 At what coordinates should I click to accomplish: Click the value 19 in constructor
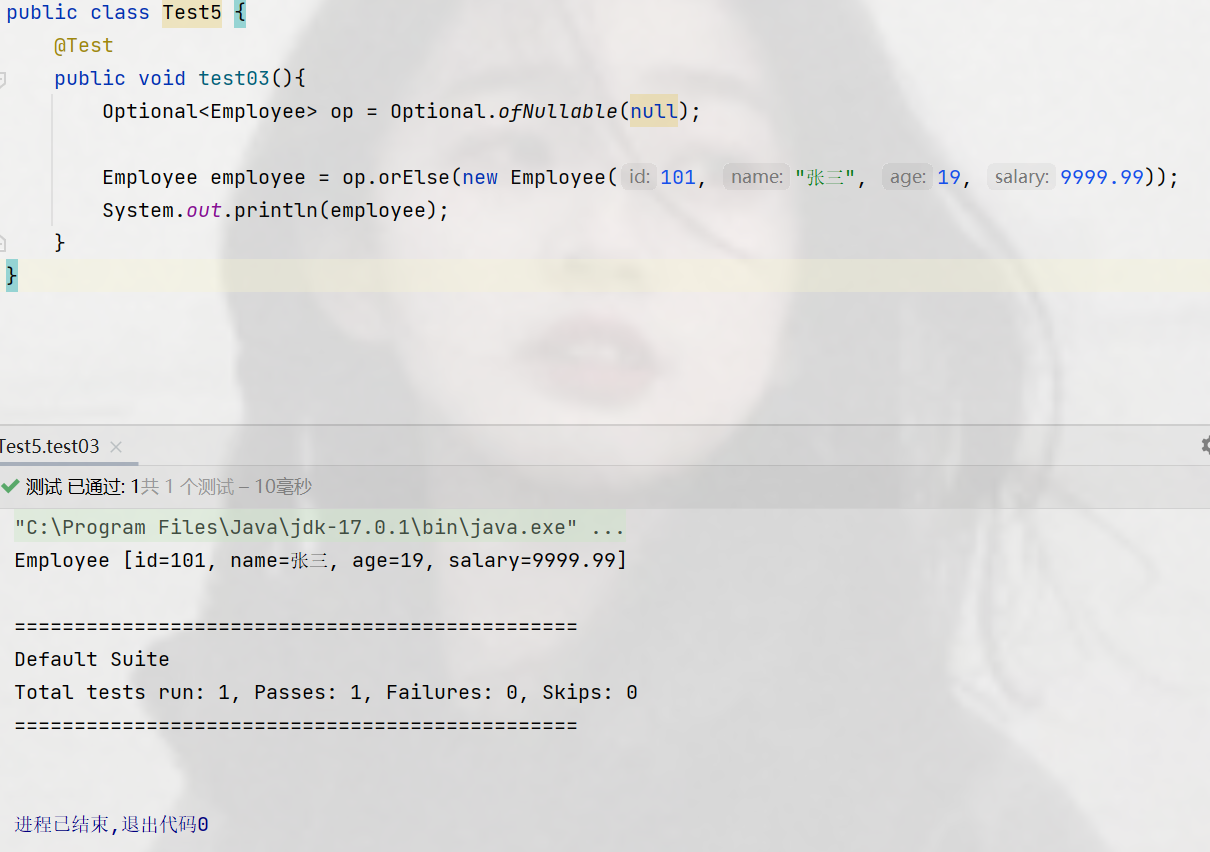coord(949,177)
